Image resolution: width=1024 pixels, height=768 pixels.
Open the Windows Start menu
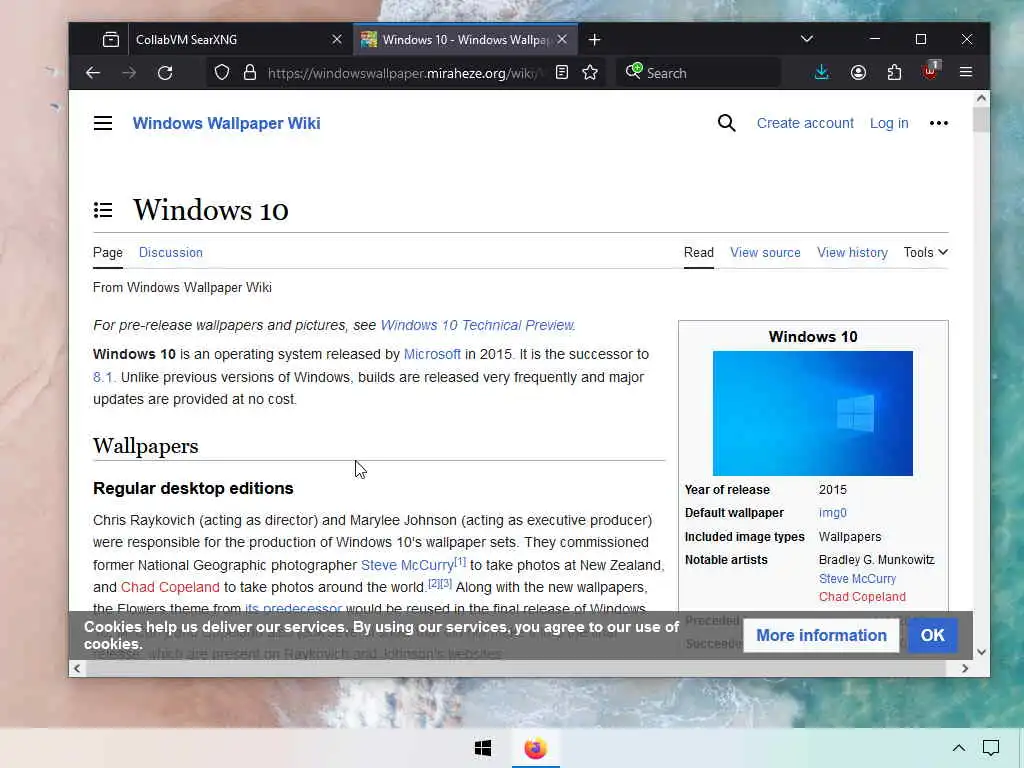[483, 748]
